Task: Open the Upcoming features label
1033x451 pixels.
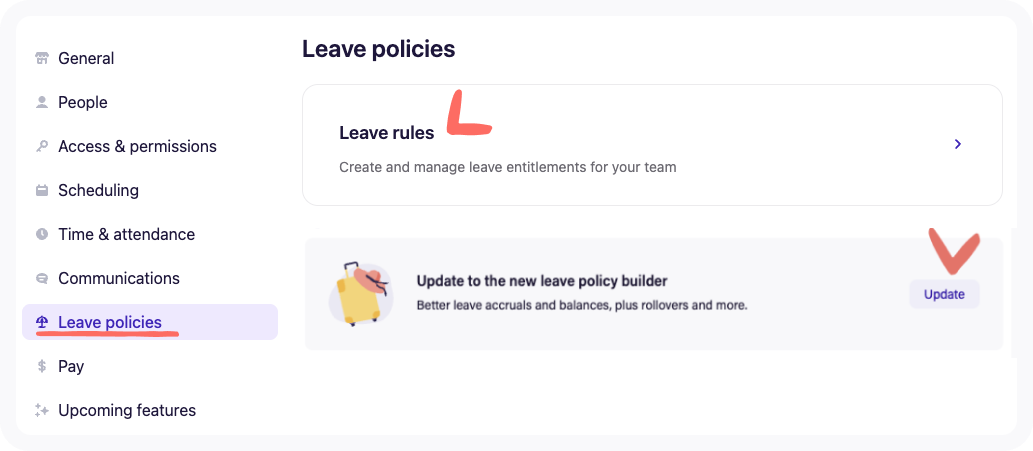Action: pos(127,410)
